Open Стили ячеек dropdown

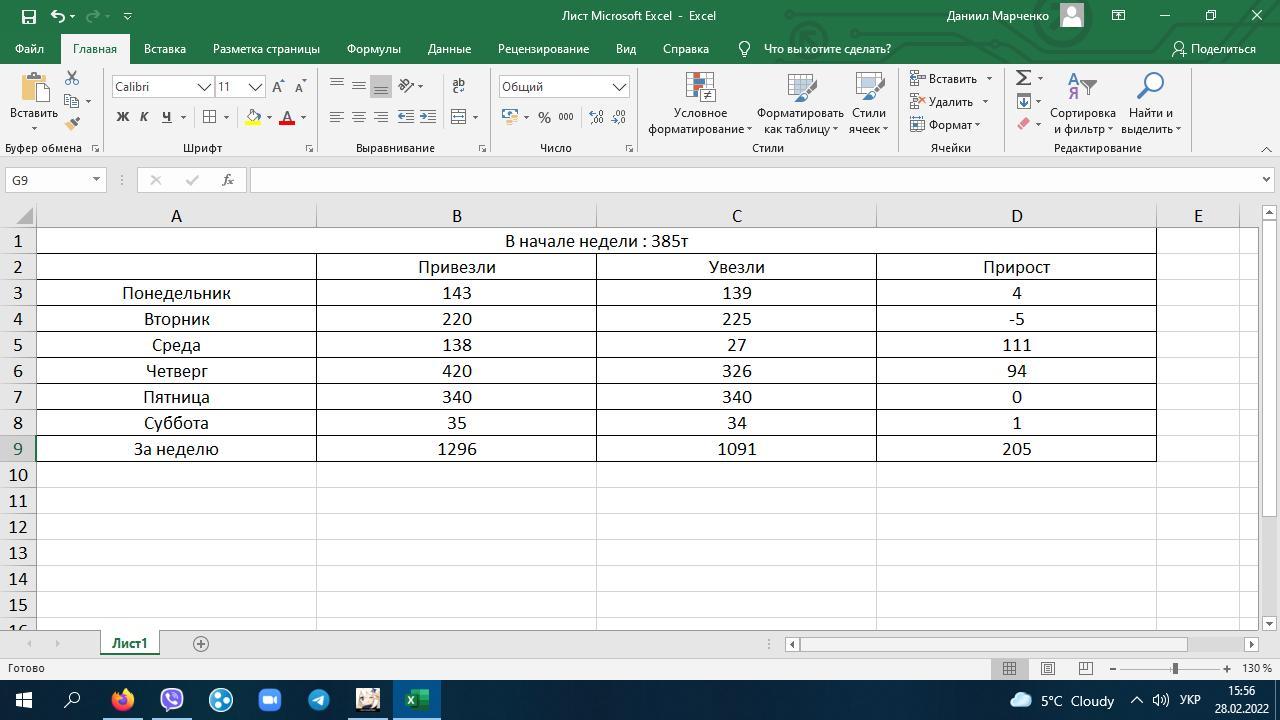tap(868, 103)
